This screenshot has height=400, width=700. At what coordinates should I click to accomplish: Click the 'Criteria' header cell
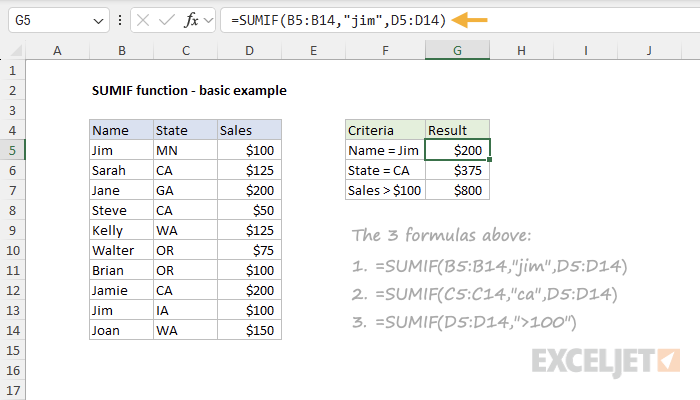385,130
